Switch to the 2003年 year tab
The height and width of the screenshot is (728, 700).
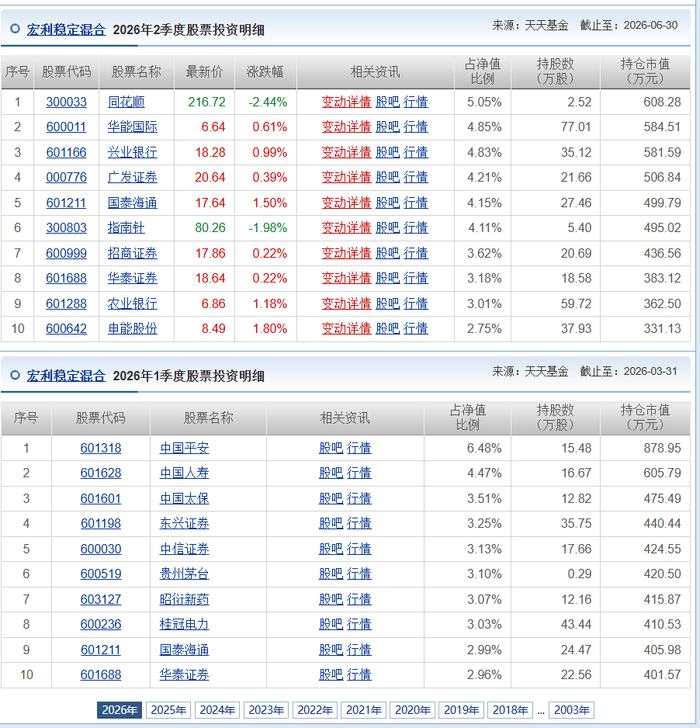pos(571,710)
